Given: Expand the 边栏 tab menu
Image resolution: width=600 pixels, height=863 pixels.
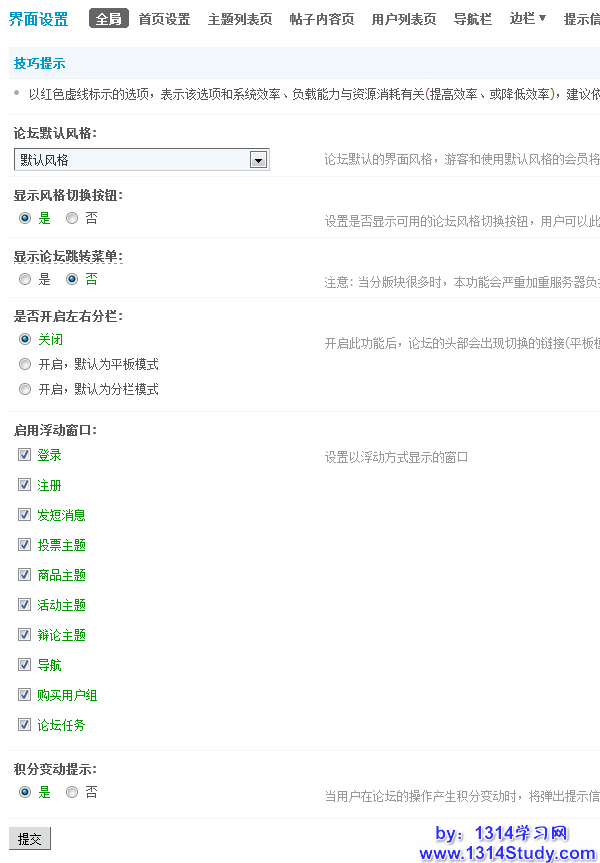Looking at the screenshot, I should [527, 18].
